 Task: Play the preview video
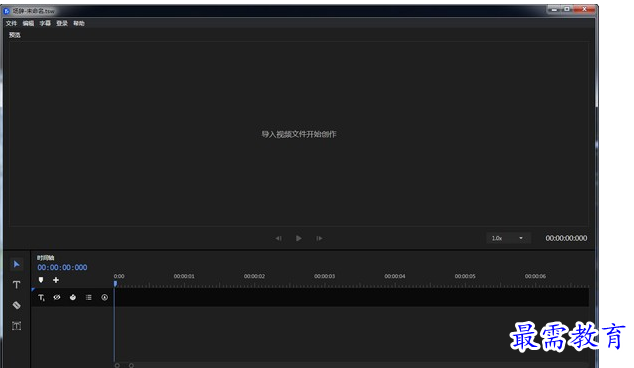(x=299, y=238)
